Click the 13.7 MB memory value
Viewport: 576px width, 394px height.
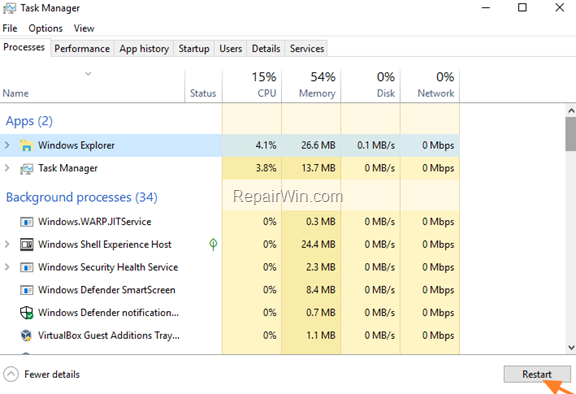(x=318, y=168)
